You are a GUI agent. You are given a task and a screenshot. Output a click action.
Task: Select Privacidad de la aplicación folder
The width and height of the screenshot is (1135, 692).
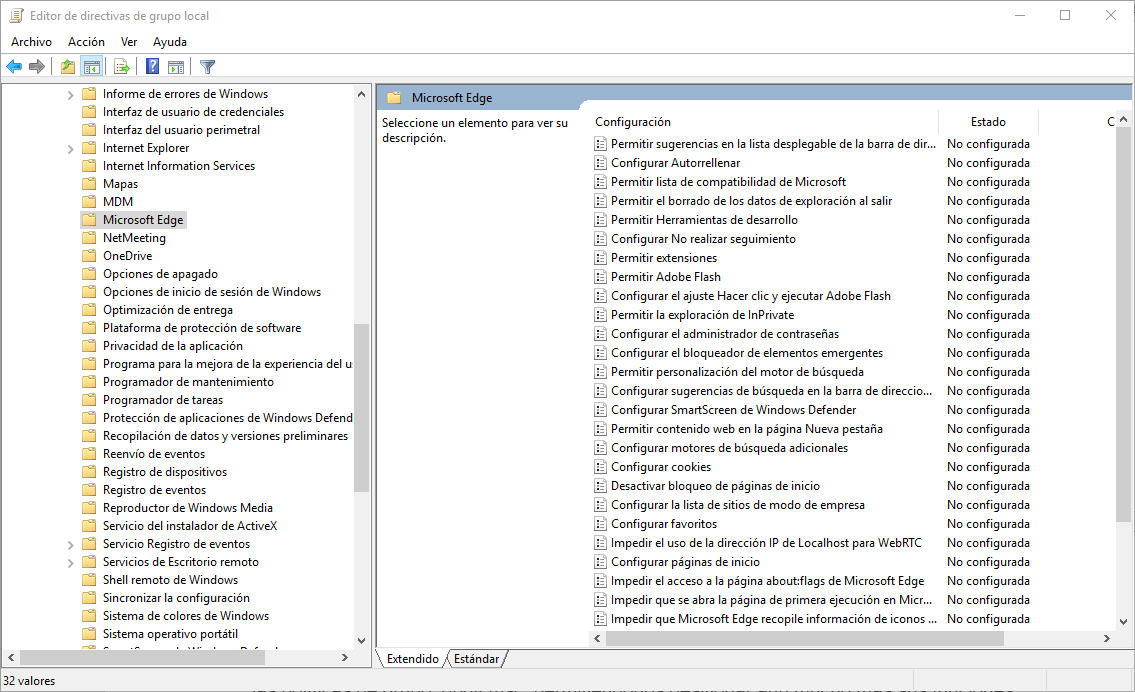tap(172, 346)
